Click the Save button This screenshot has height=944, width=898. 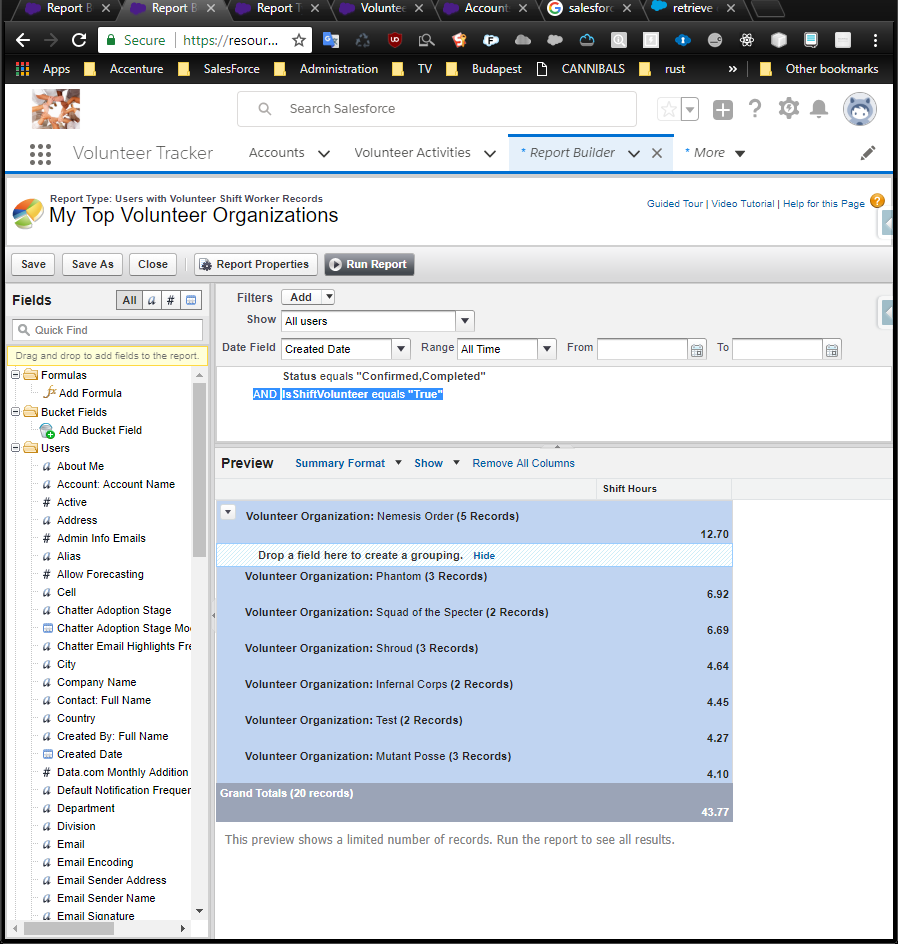tap(33, 264)
